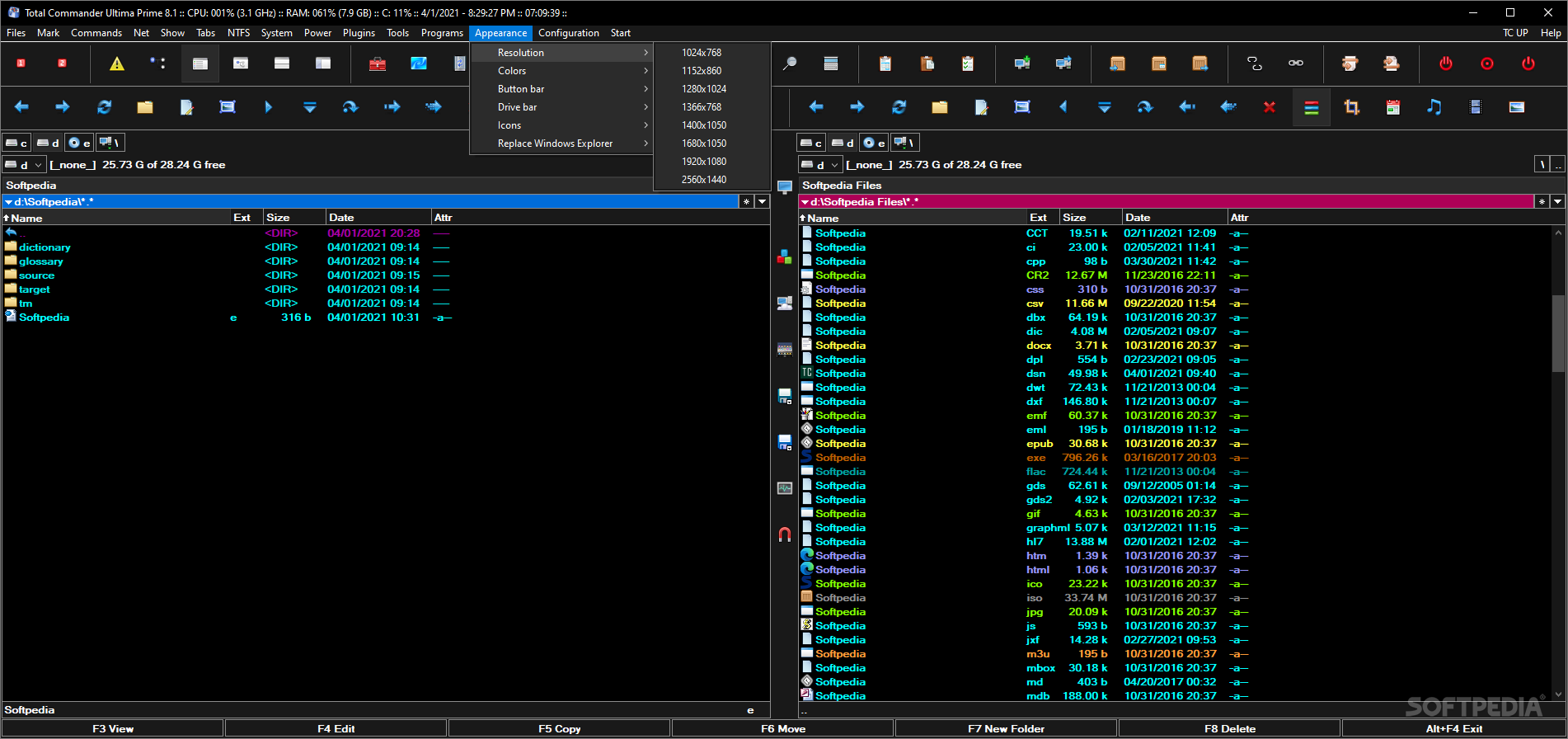The height and width of the screenshot is (739, 1568).
Task: Click the rightmost red power icon
Action: point(1528,64)
